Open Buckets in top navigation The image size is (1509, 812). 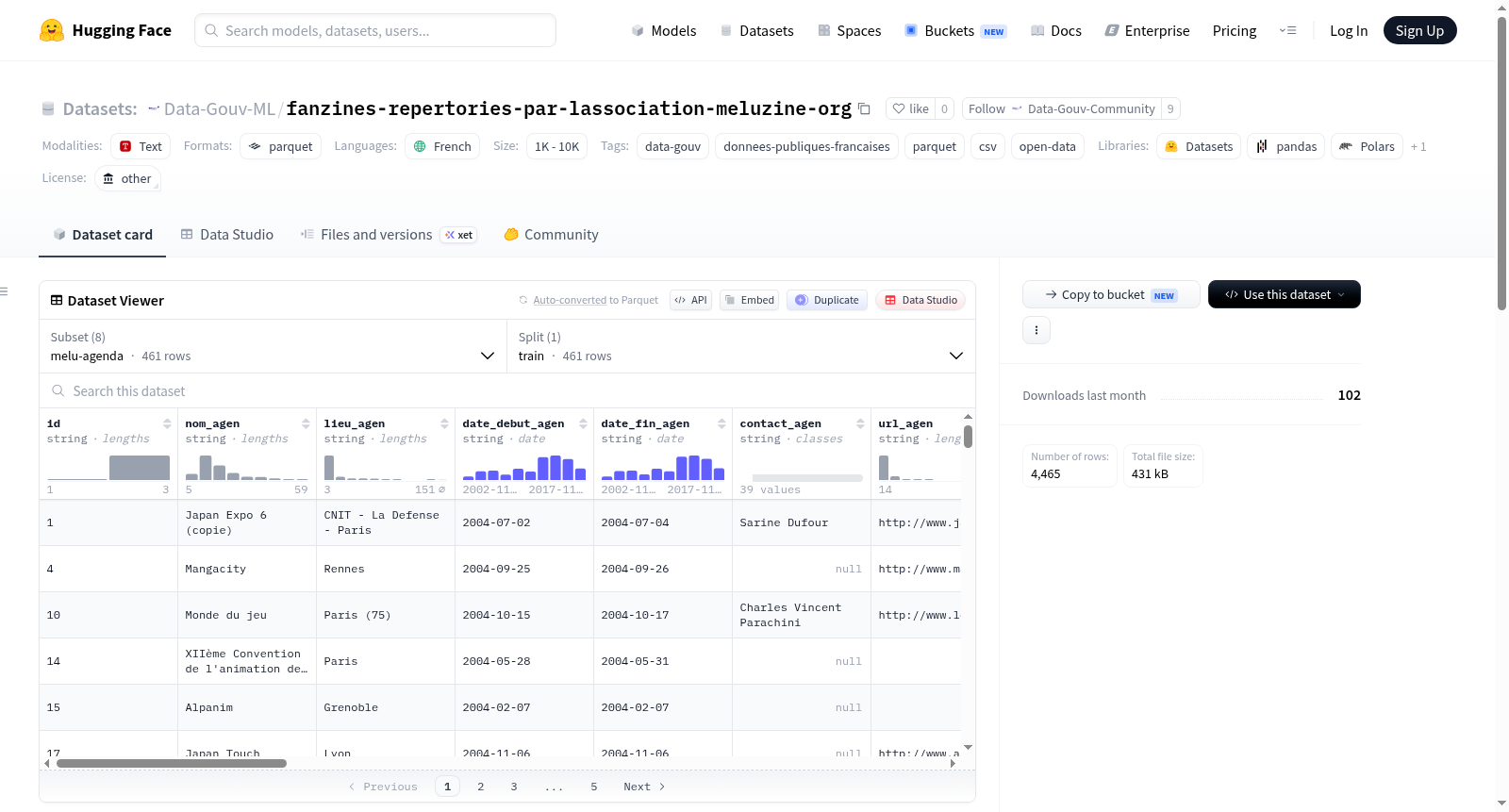point(955,31)
